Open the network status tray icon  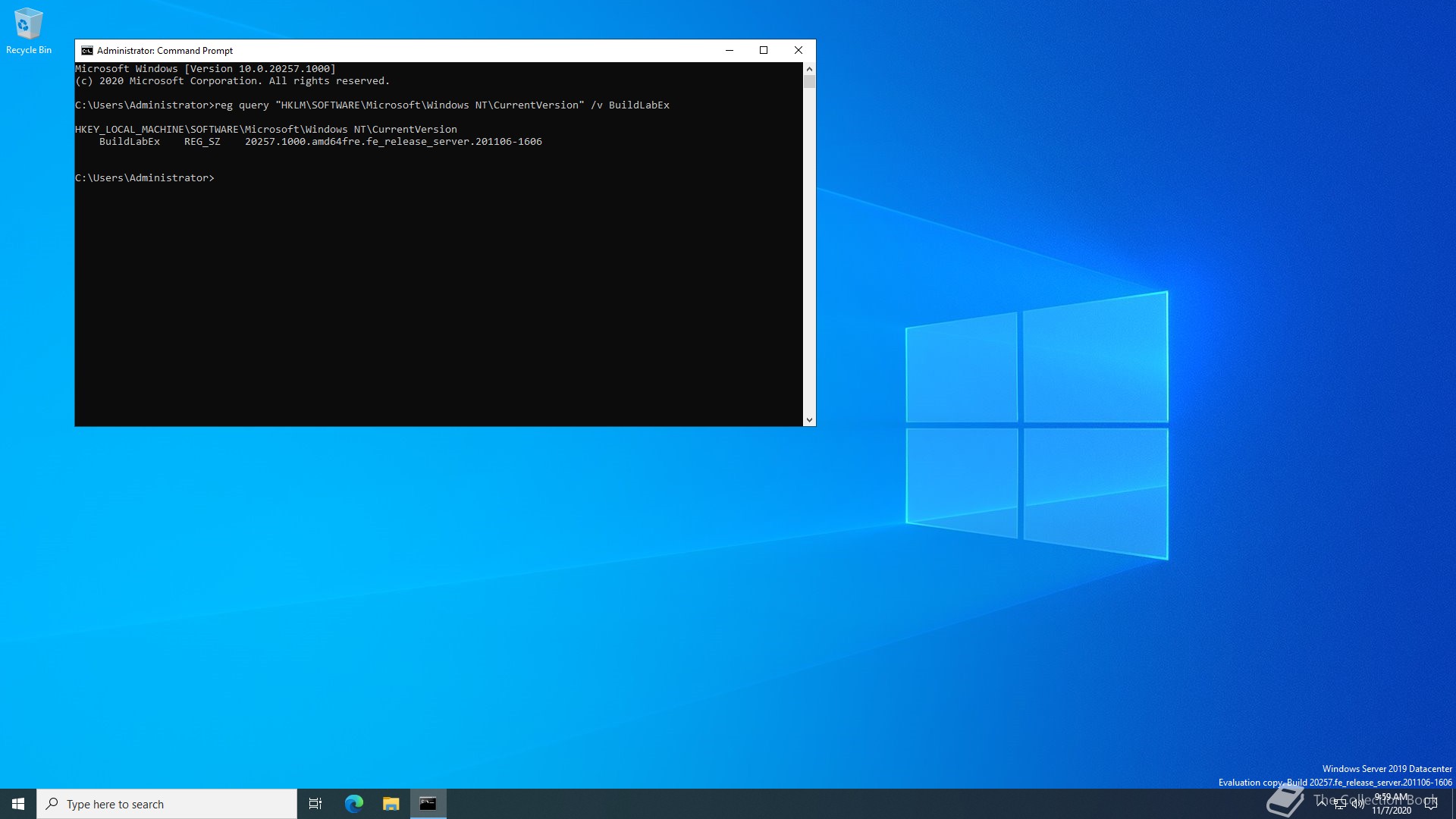tap(1340, 804)
